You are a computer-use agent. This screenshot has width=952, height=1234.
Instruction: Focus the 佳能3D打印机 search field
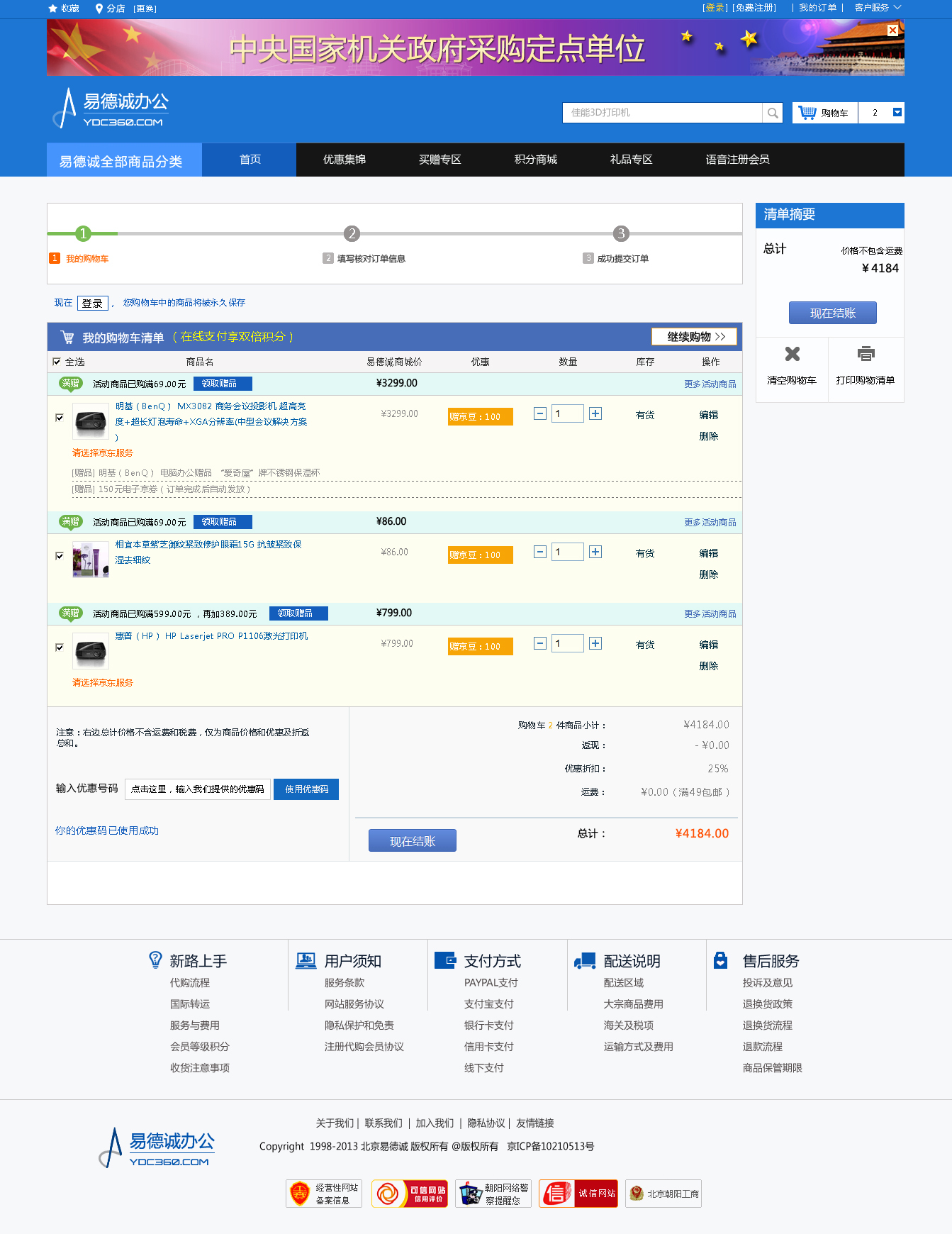662,113
